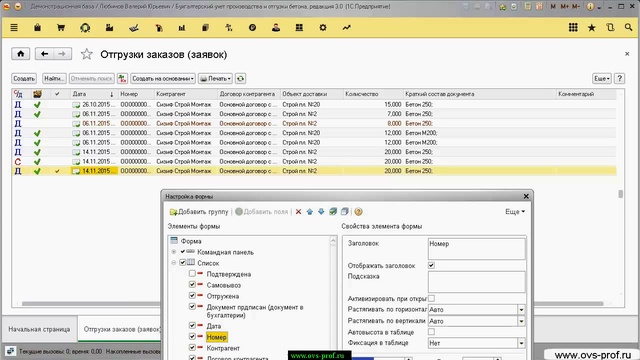640x360 pixels.
Task: Click Контрагент column header
Action: (x=186, y=94)
